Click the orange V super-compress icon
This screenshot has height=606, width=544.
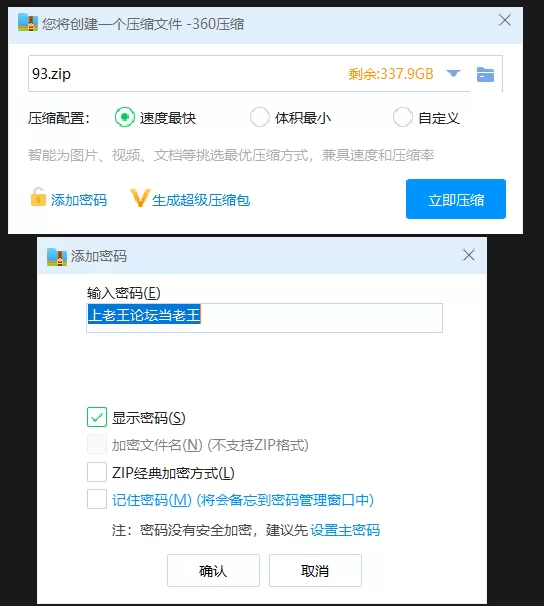coord(139,198)
